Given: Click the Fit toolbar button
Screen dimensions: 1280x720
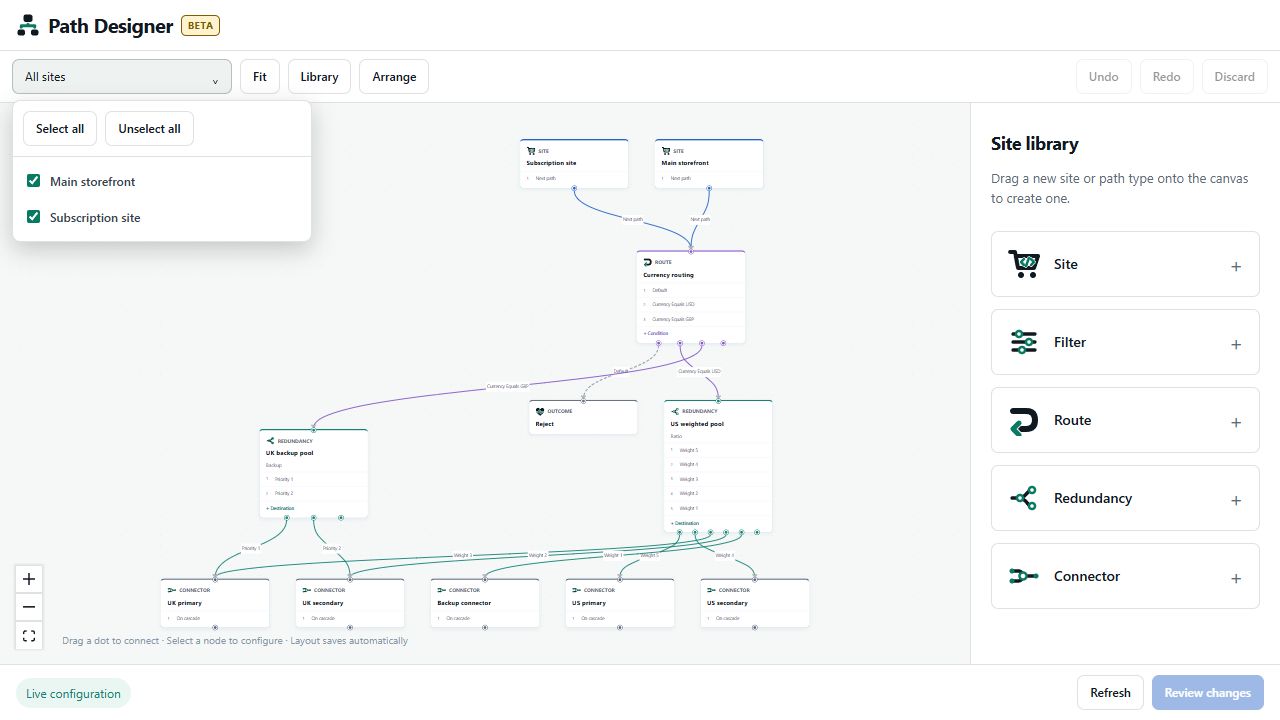Looking at the screenshot, I should tap(260, 77).
